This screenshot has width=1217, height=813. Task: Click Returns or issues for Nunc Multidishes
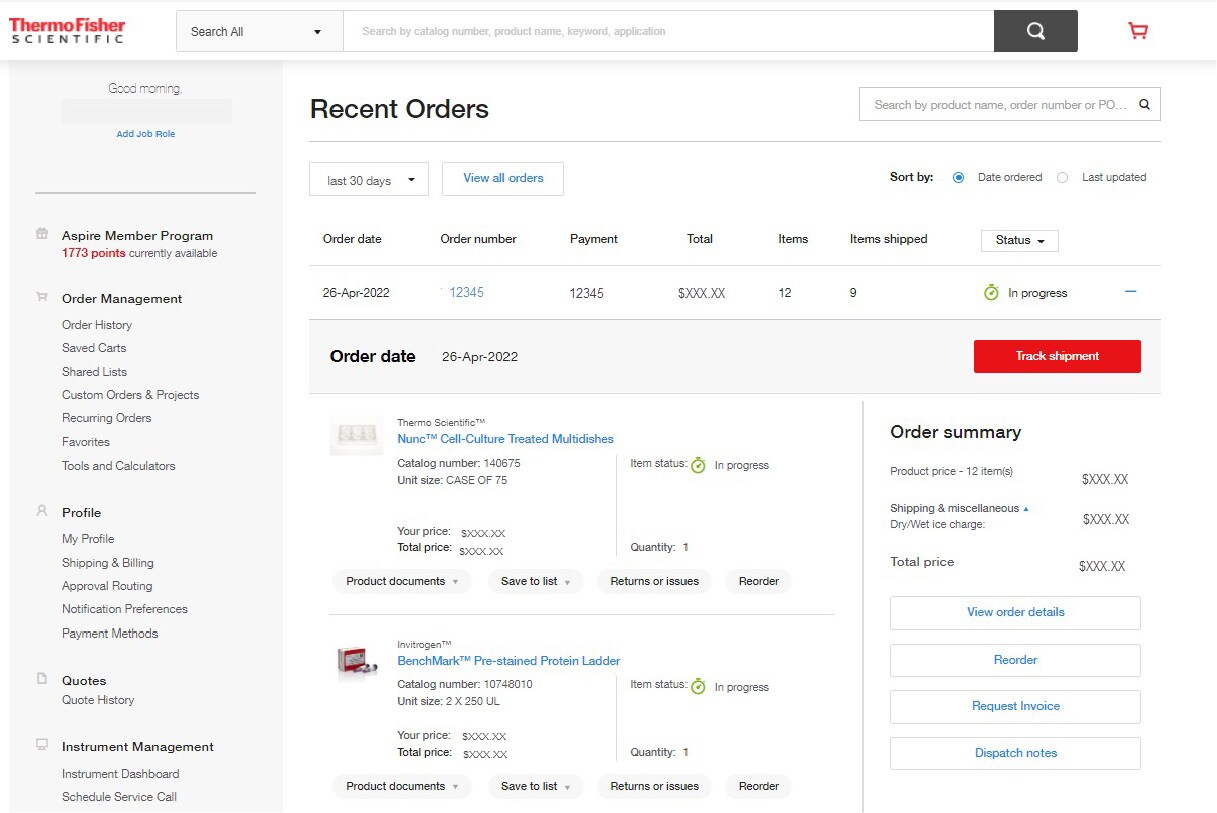point(655,581)
